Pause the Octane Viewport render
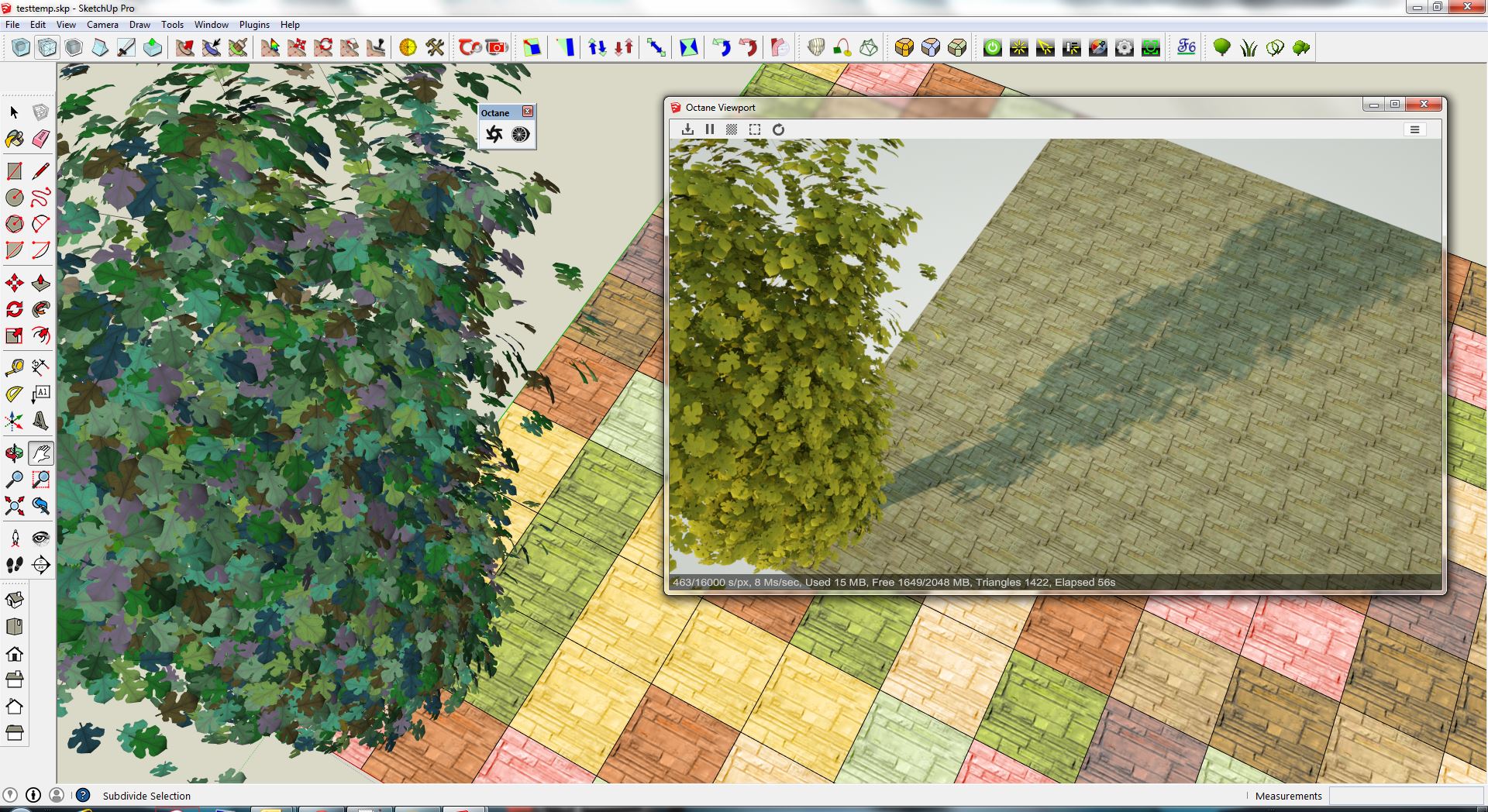This screenshot has height=812, width=1488. [710, 129]
